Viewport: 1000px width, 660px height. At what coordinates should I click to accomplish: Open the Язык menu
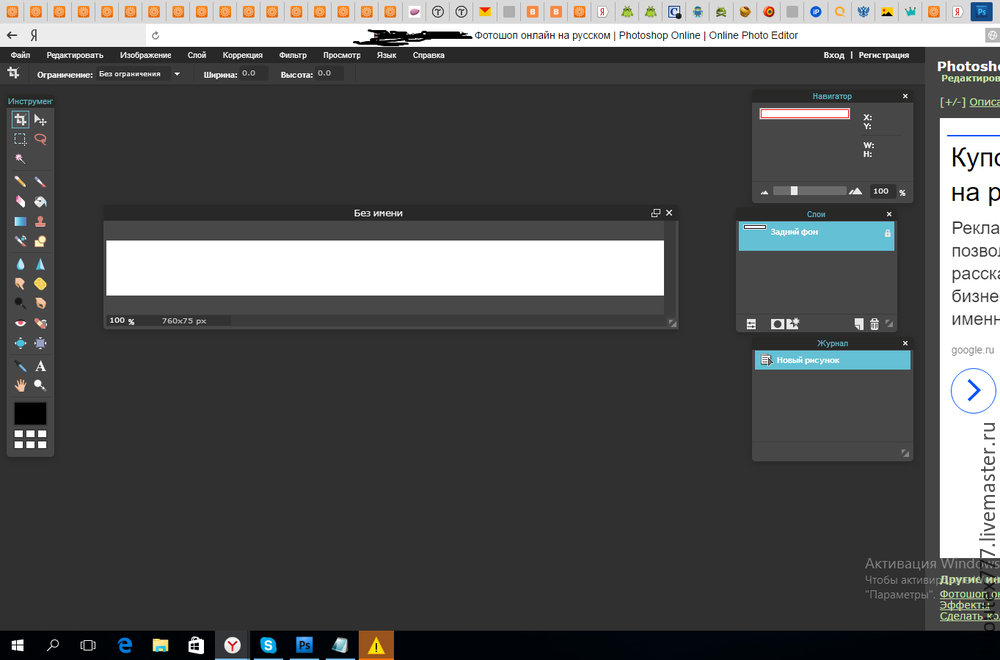386,55
